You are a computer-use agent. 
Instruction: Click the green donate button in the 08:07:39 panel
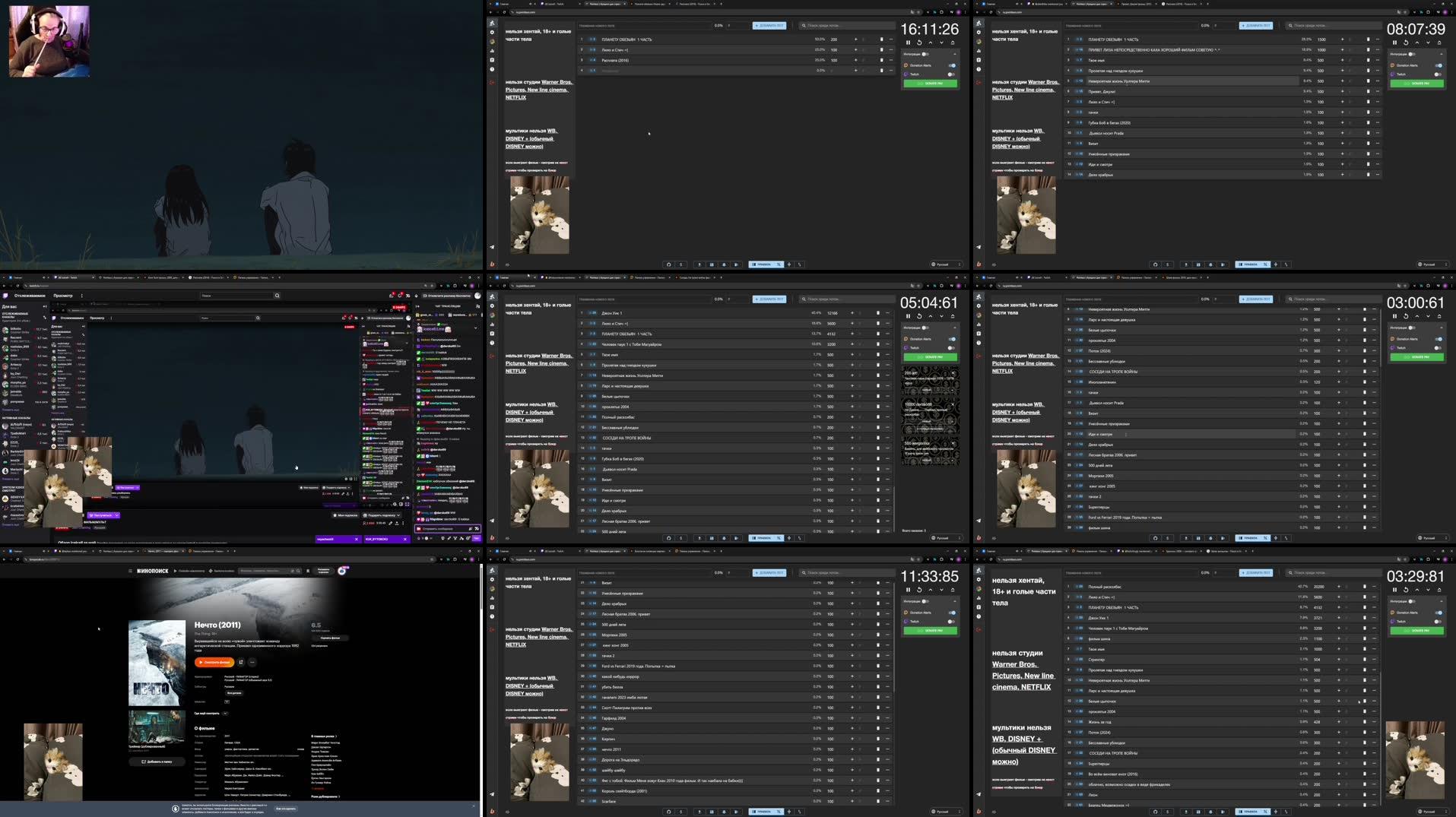1416,83
